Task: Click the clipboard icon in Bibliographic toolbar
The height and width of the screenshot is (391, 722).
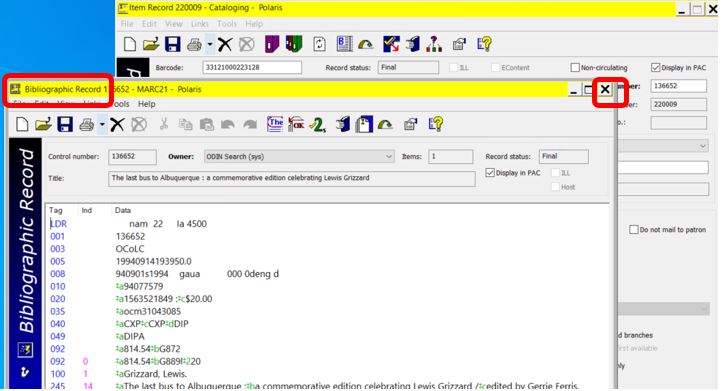Action: click(364, 124)
